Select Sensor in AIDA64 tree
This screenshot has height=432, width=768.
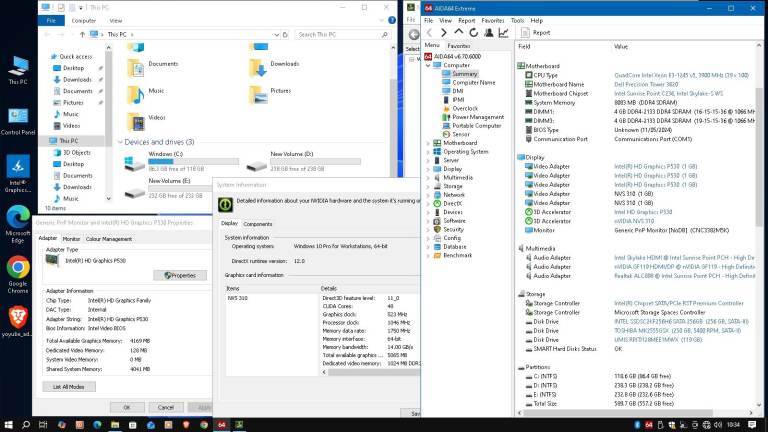(x=461, y=134)
